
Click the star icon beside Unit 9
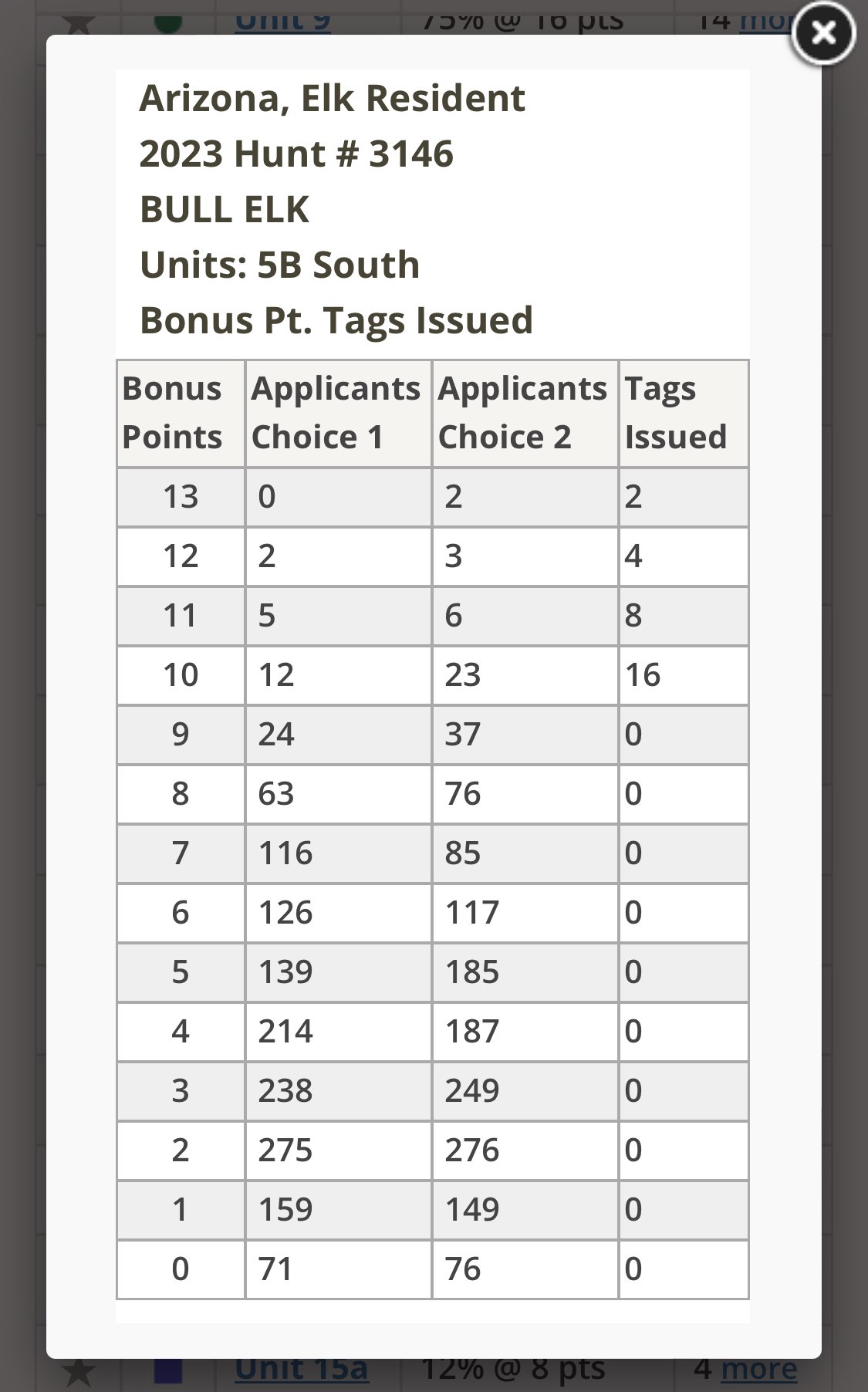click(x=79, y=22)
